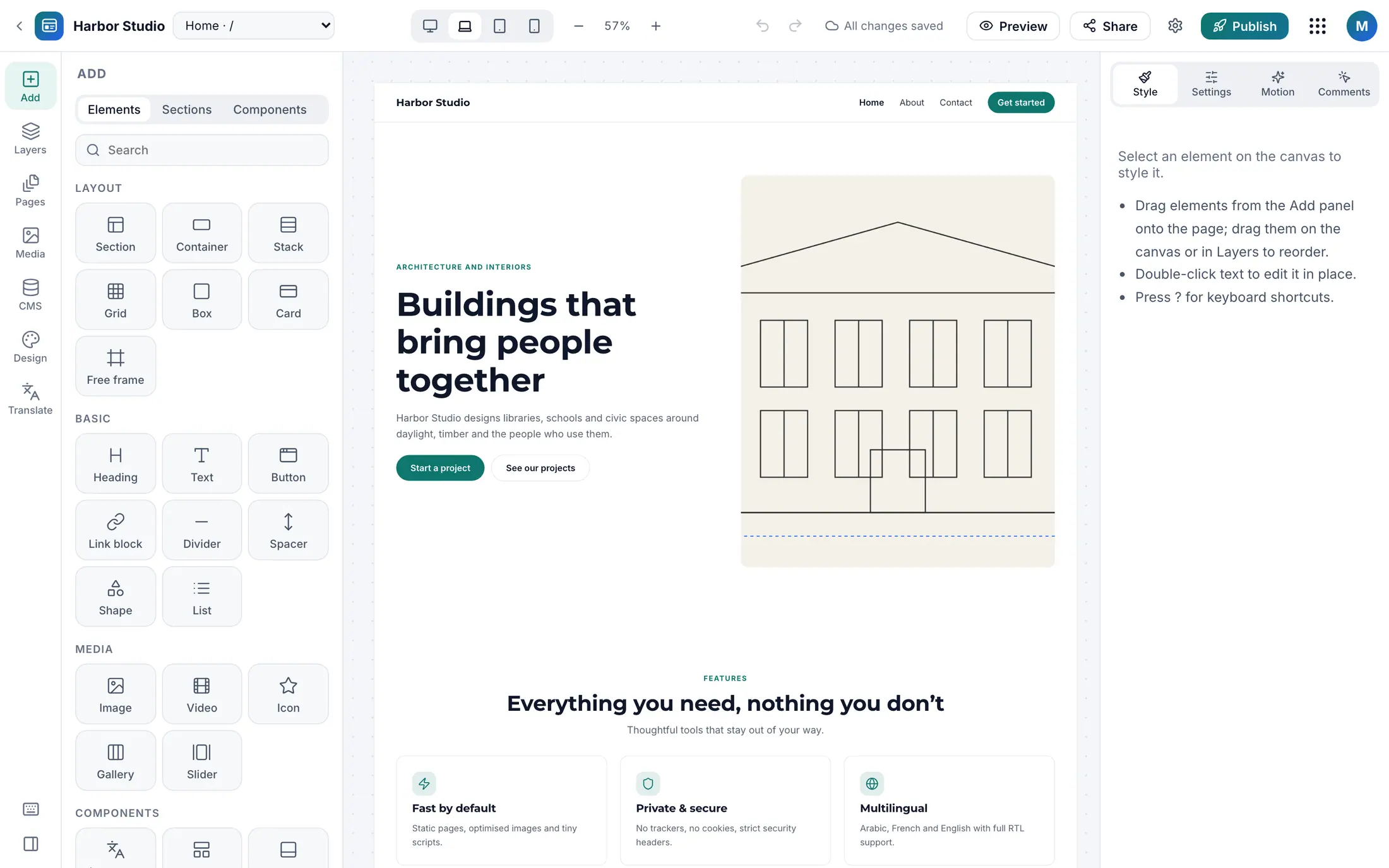Viewport: 1389px width, 868px height.
Task: Open the Media library
Action: pyautogui.click(x=30, y=242)
